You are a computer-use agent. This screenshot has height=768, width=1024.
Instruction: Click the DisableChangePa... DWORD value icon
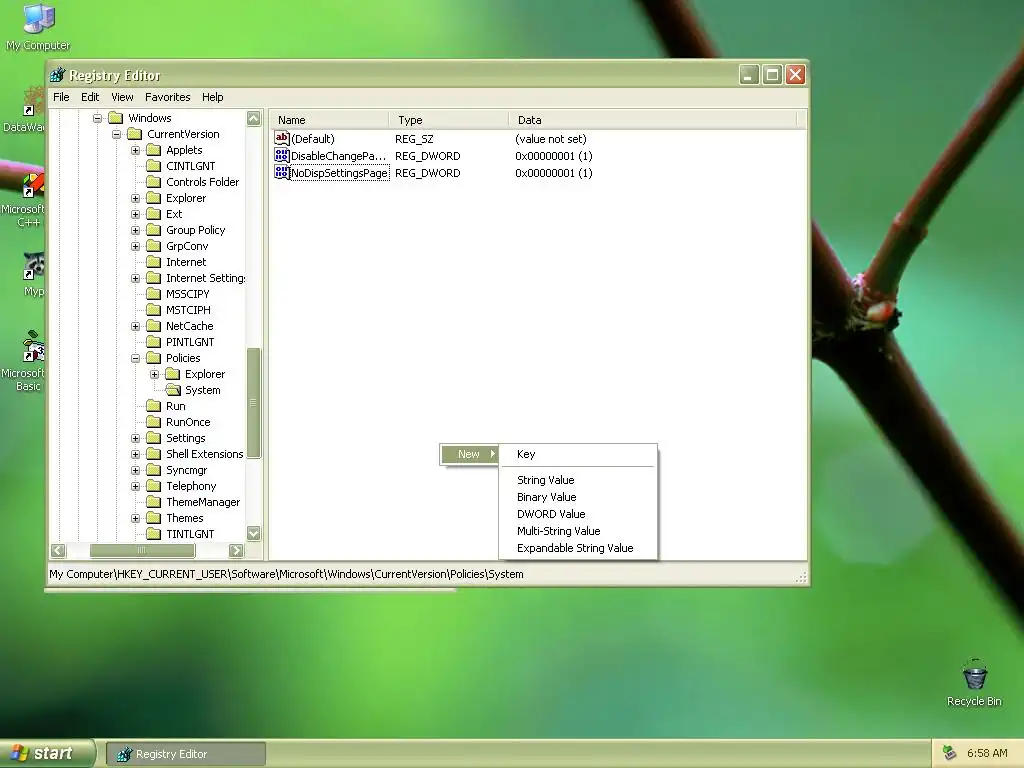[281, 155]
